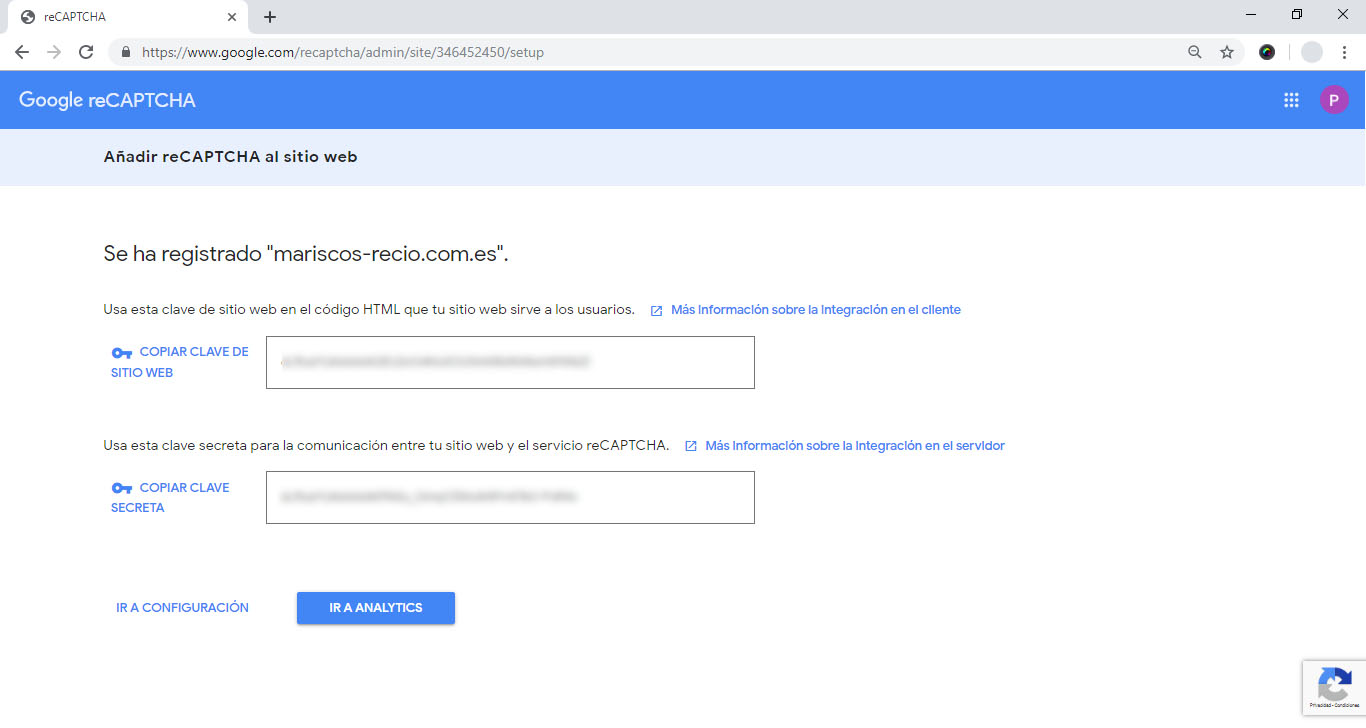Click the secret key text field

click(510, 497)
